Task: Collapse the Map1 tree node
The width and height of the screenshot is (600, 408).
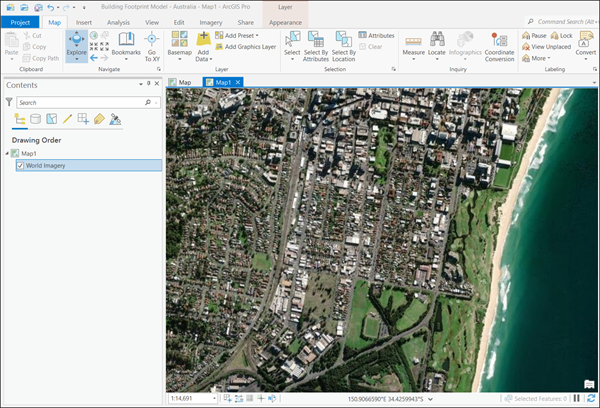Action: point(7,154)
